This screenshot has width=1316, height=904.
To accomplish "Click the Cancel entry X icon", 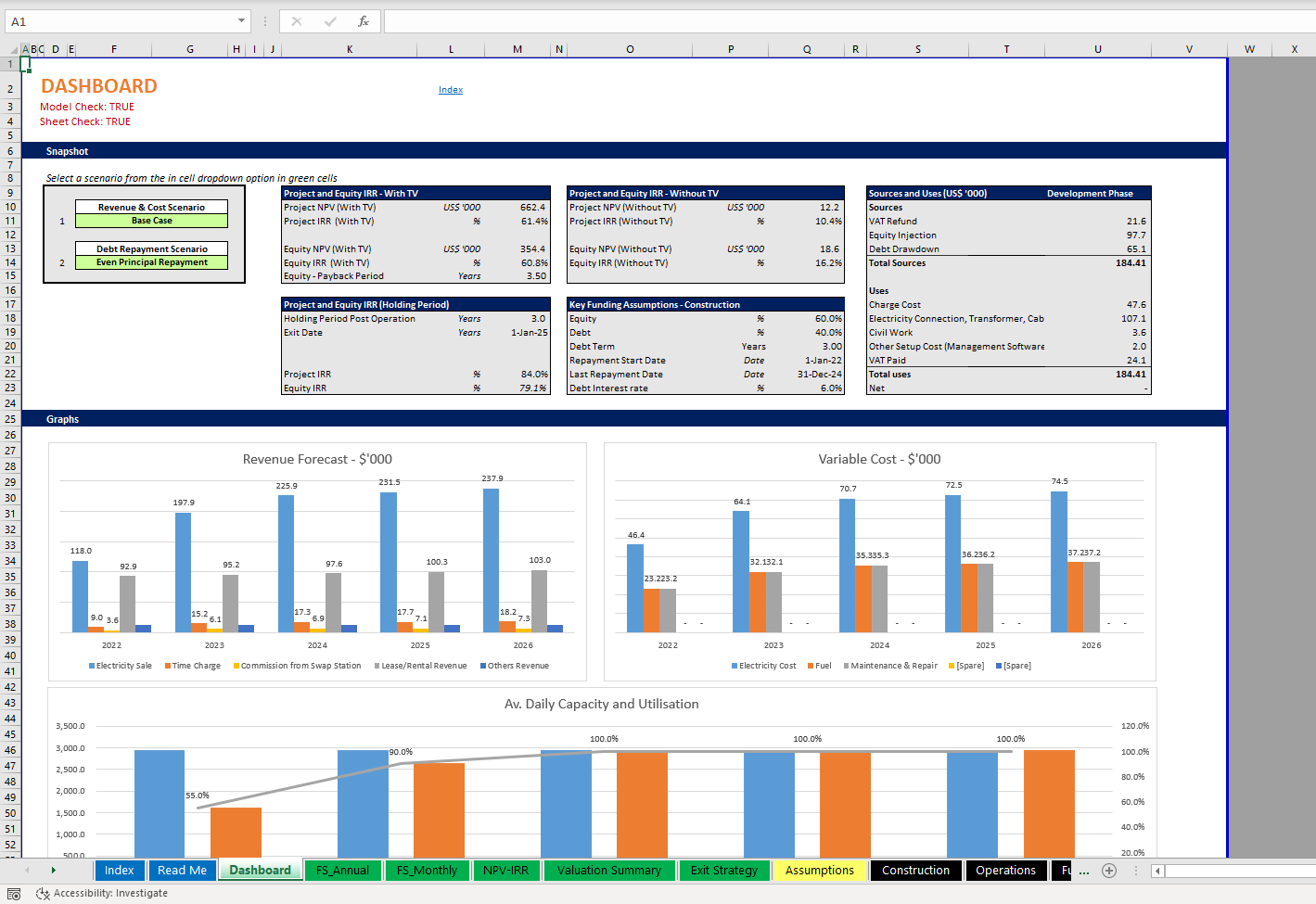I will (297, 21).
